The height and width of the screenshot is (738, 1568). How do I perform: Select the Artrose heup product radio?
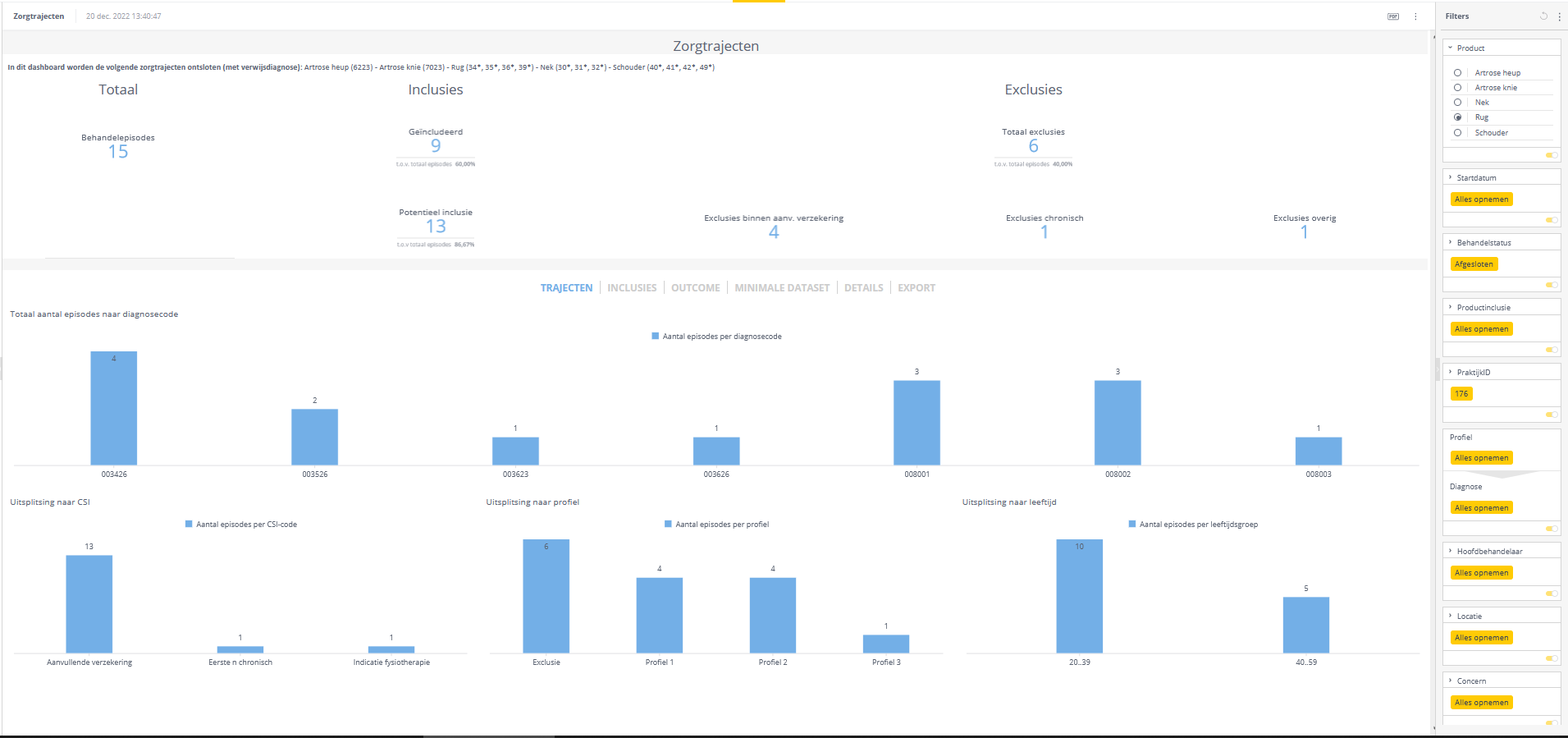(x=1458, y=73)
